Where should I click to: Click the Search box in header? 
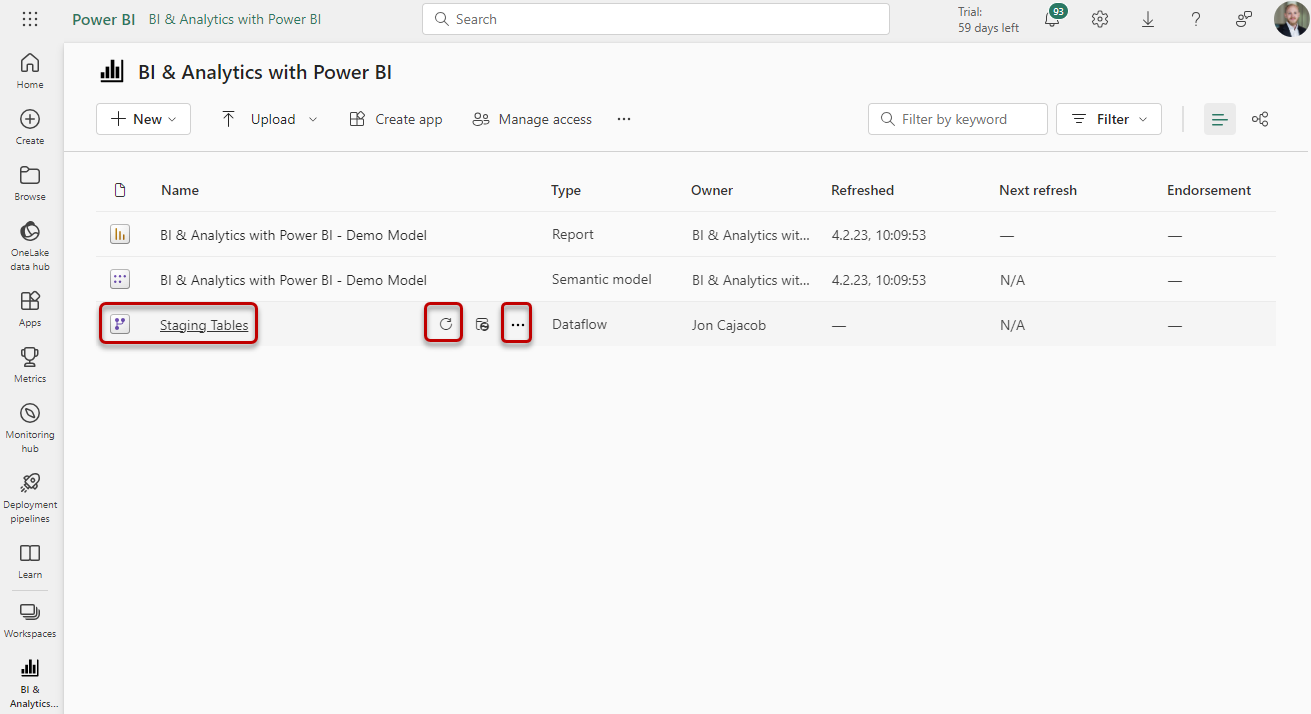655,19
